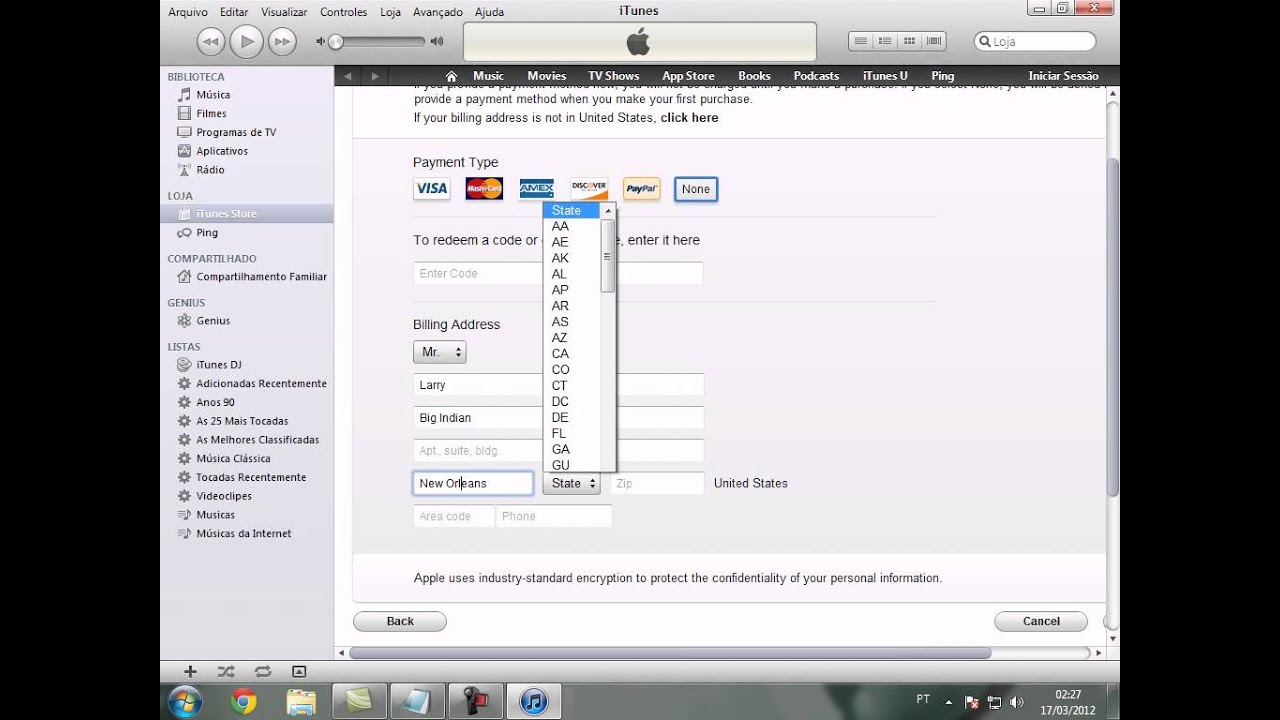
Task: Click the Windows Start button
Action: 185,702
